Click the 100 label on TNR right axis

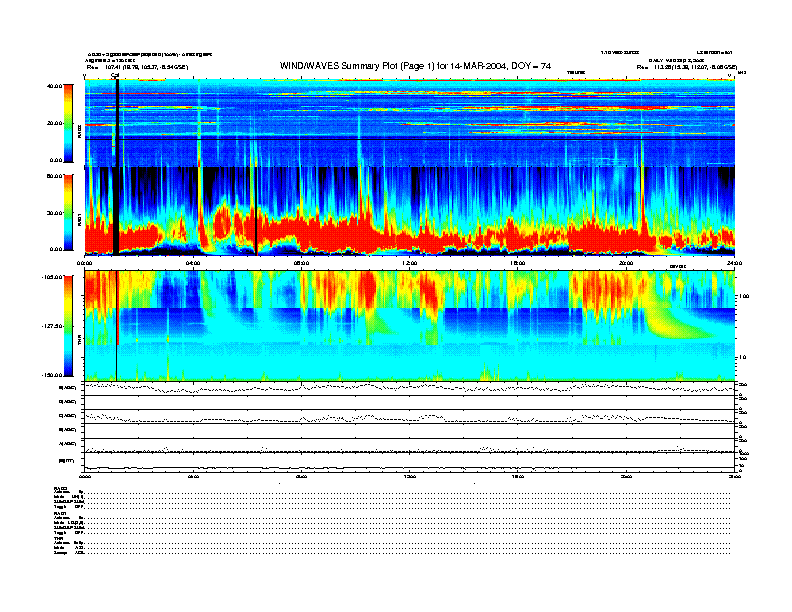tap(743, 297)
